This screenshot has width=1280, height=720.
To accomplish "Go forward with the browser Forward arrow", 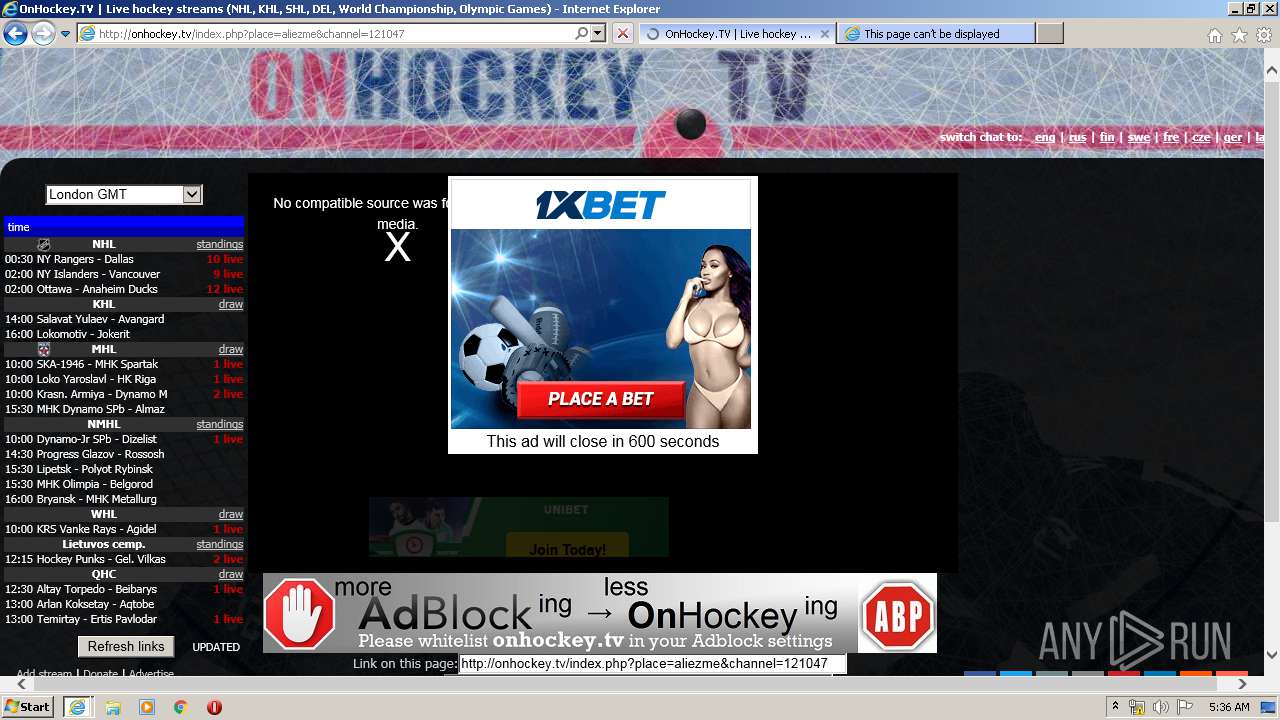I will coord(43,34).
